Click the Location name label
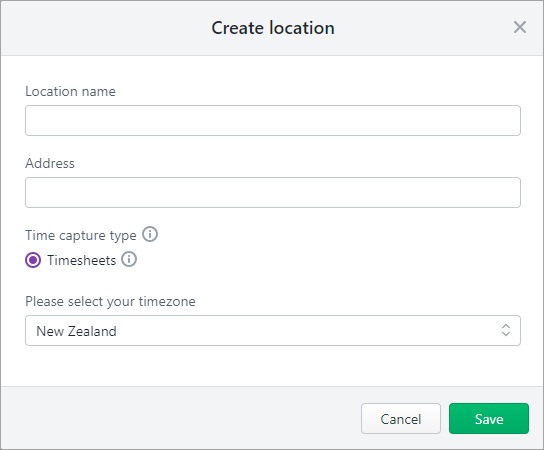The width and height of the screenshot is (544, 450). pos(70,91)
